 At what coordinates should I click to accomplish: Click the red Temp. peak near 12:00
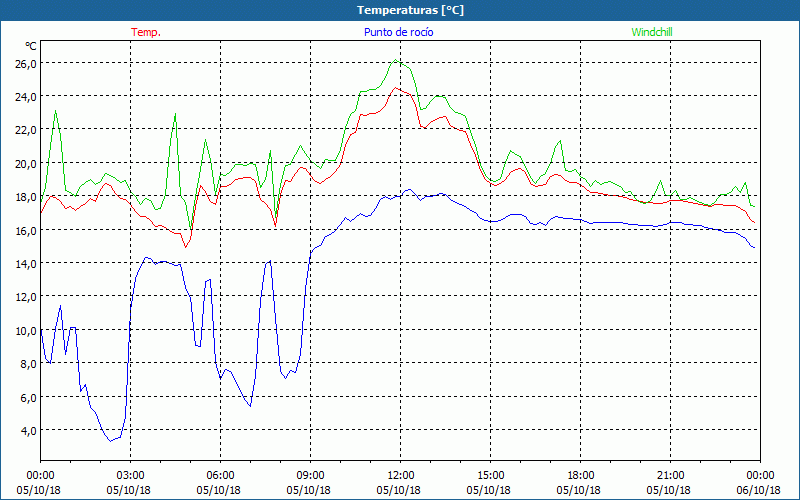click(x=395, y=88)
